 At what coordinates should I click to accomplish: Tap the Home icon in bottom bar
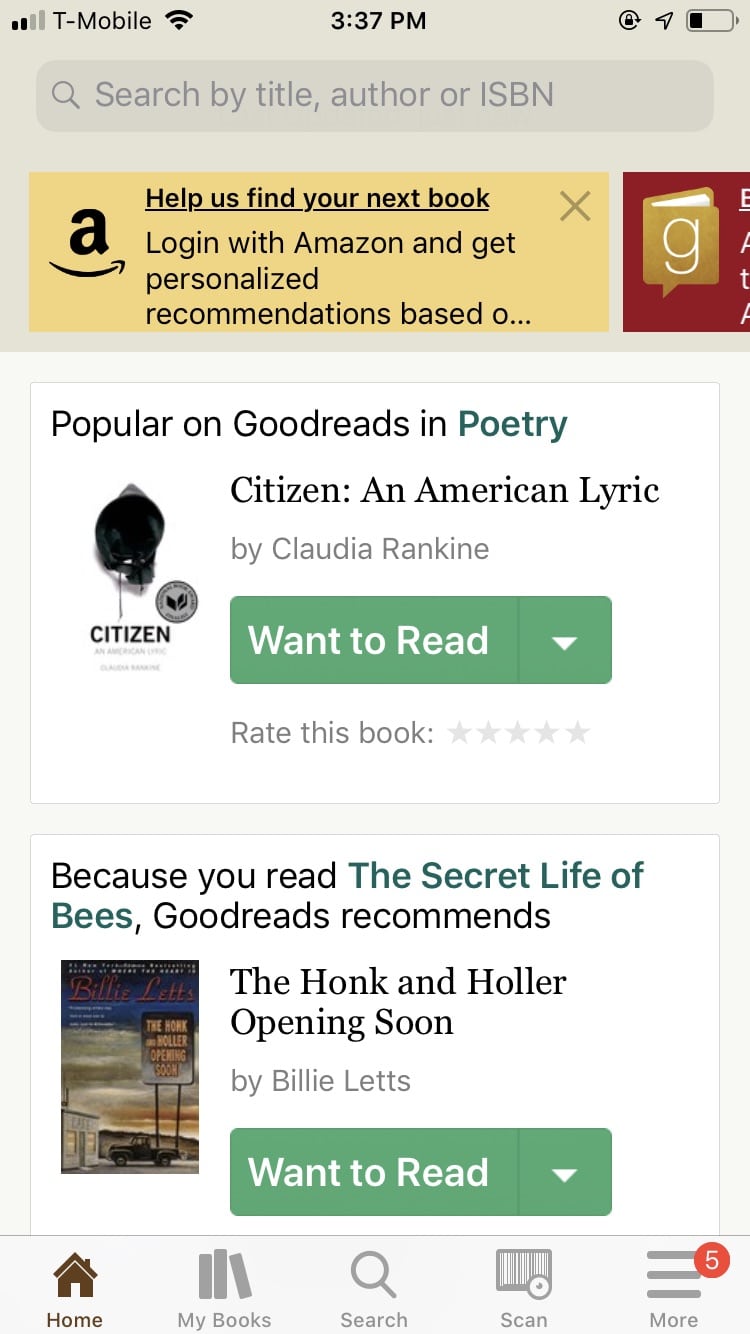click(75, 1277)
